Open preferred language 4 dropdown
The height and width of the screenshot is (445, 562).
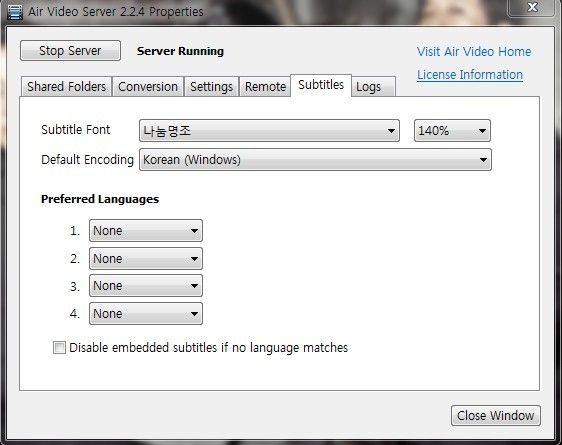[146, 314]
